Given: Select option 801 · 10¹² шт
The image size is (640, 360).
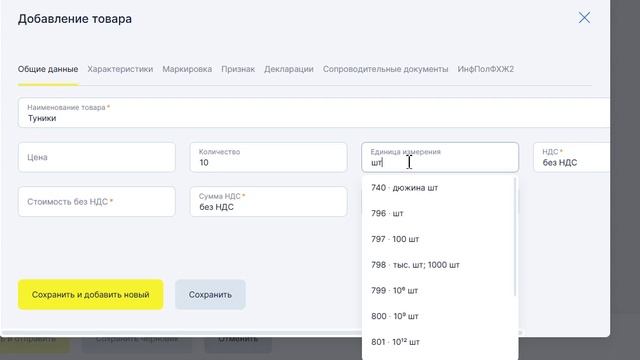Looking at the screenshot, I should [x=438, y=342].
